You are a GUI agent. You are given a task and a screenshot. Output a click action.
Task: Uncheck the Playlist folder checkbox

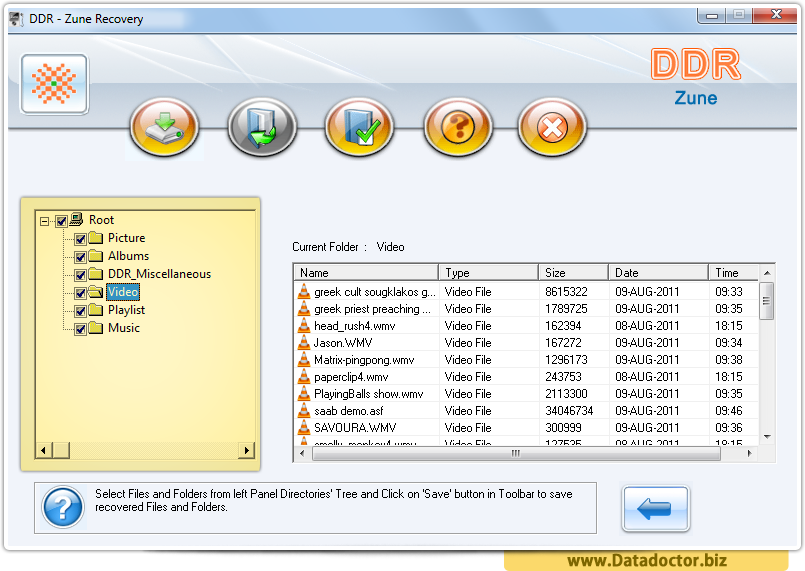[x=80, y=311]
